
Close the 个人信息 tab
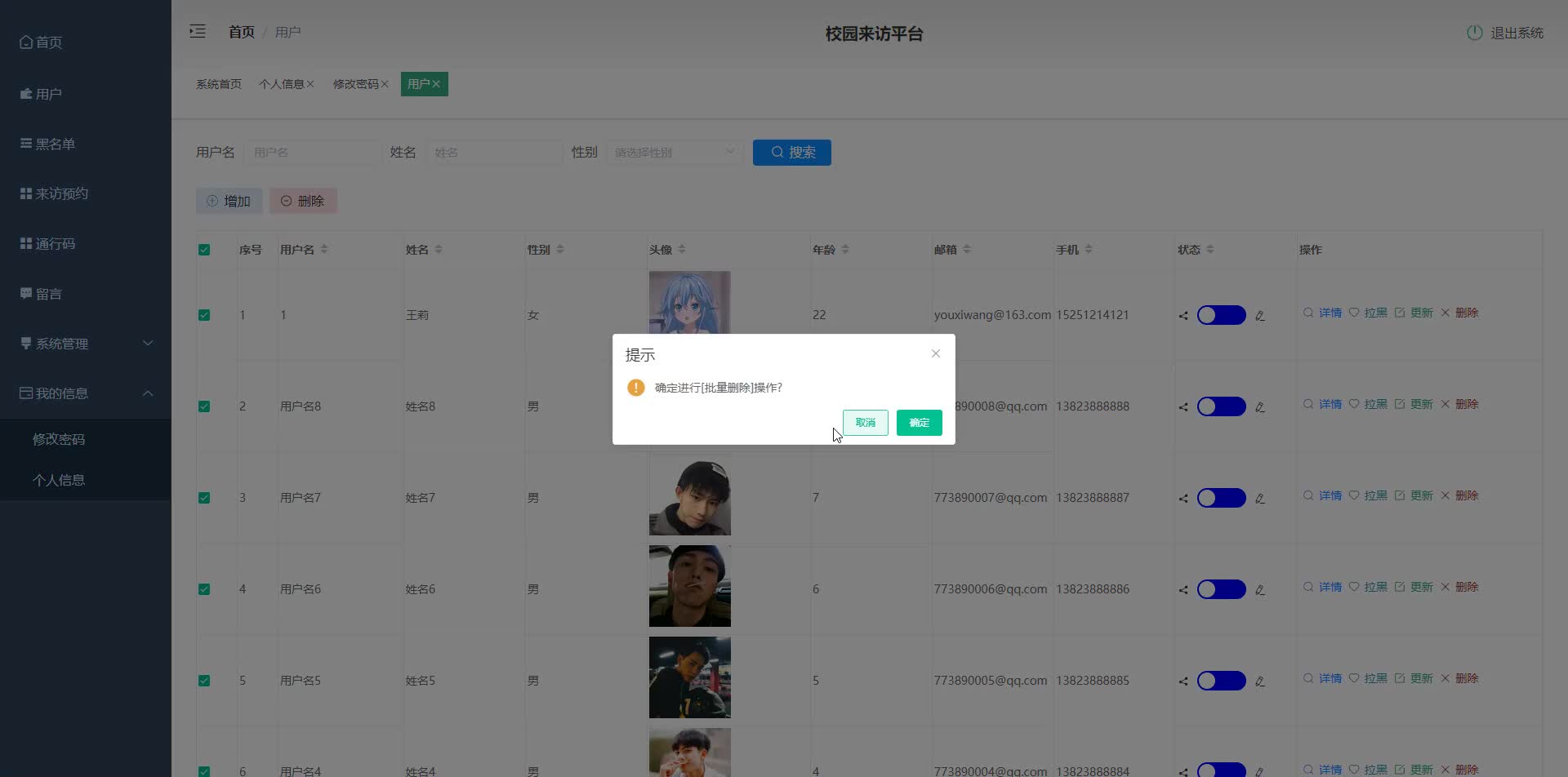click(x=310, y=84)
